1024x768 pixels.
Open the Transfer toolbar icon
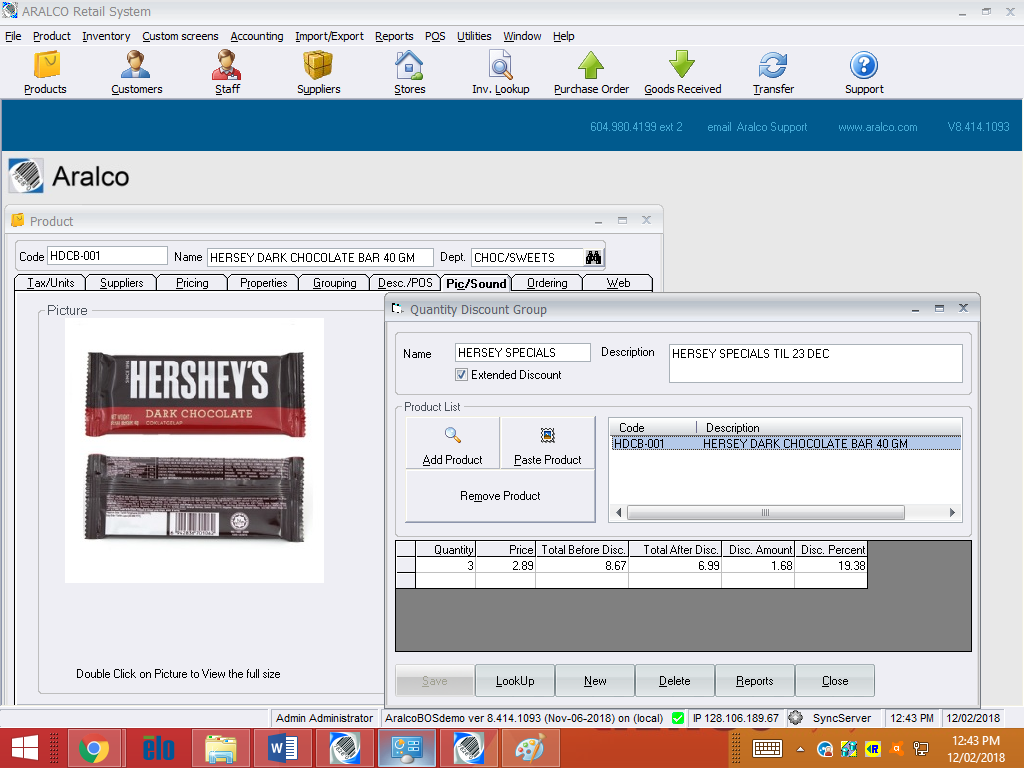773,72
